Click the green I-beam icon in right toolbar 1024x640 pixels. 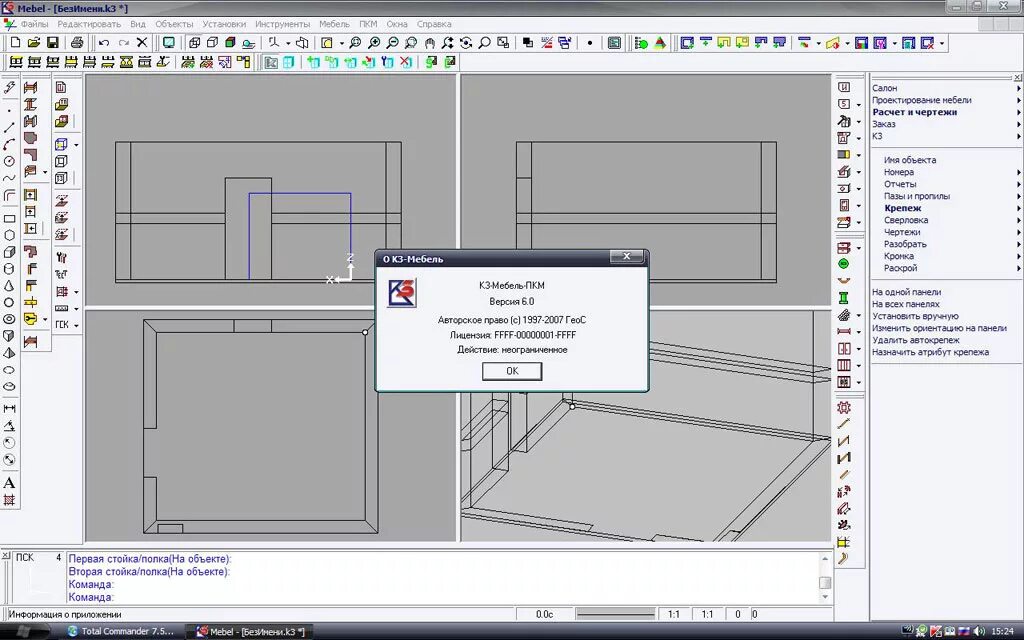coord(844,298)
